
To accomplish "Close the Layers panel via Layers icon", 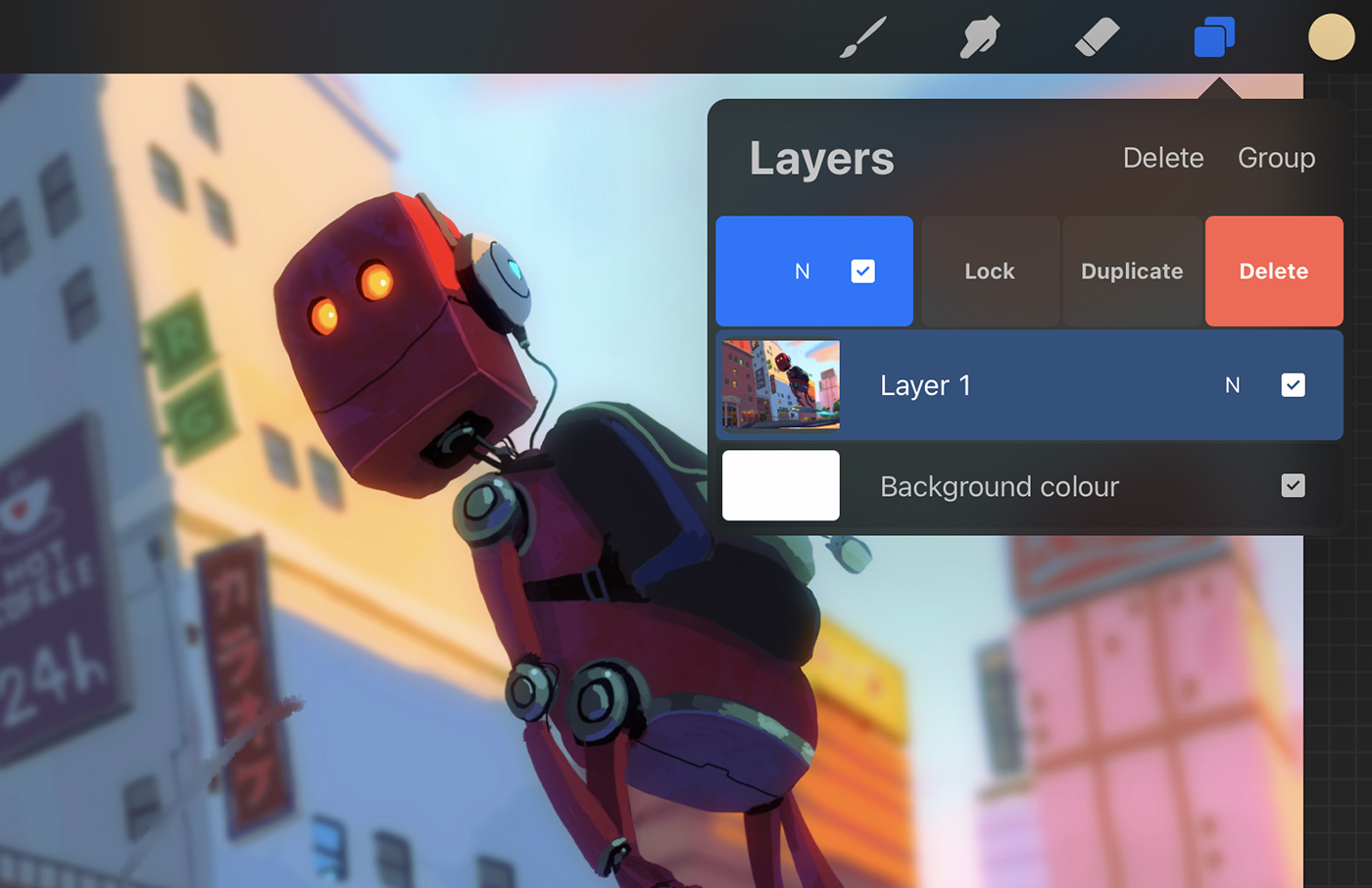I will point(1214,37).
